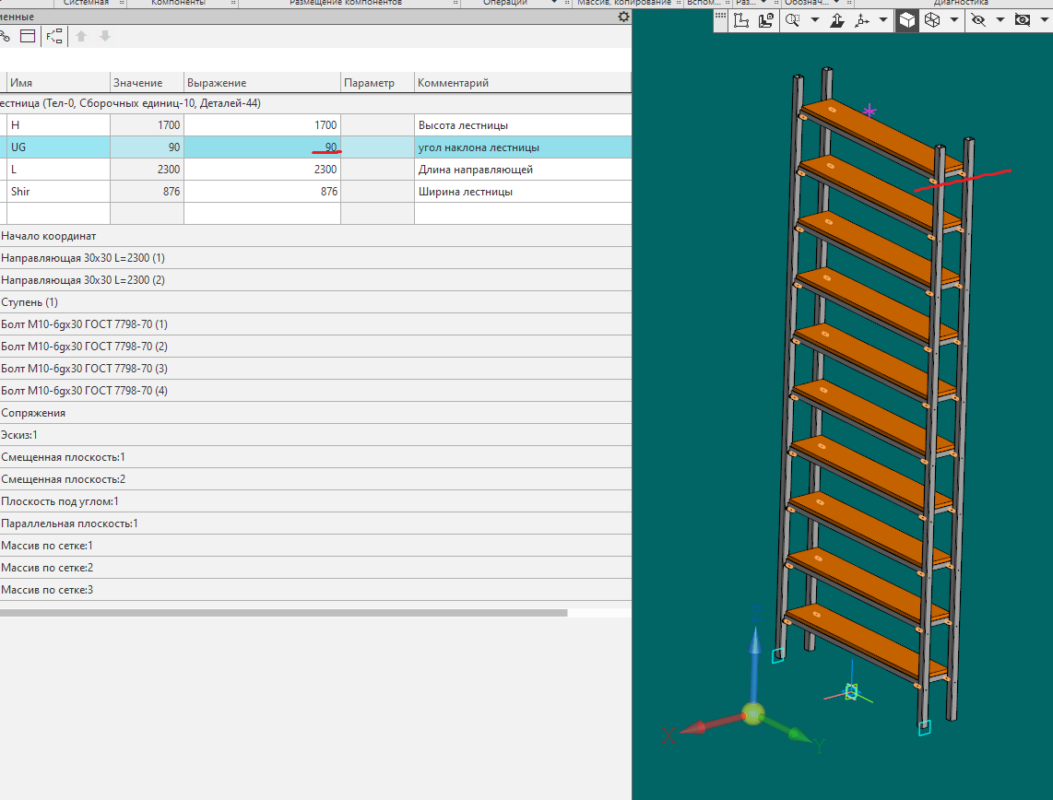Open dropdown next to orientation axes icon
This screenshot has height=800, width=1053.
[x=883, y=20]
